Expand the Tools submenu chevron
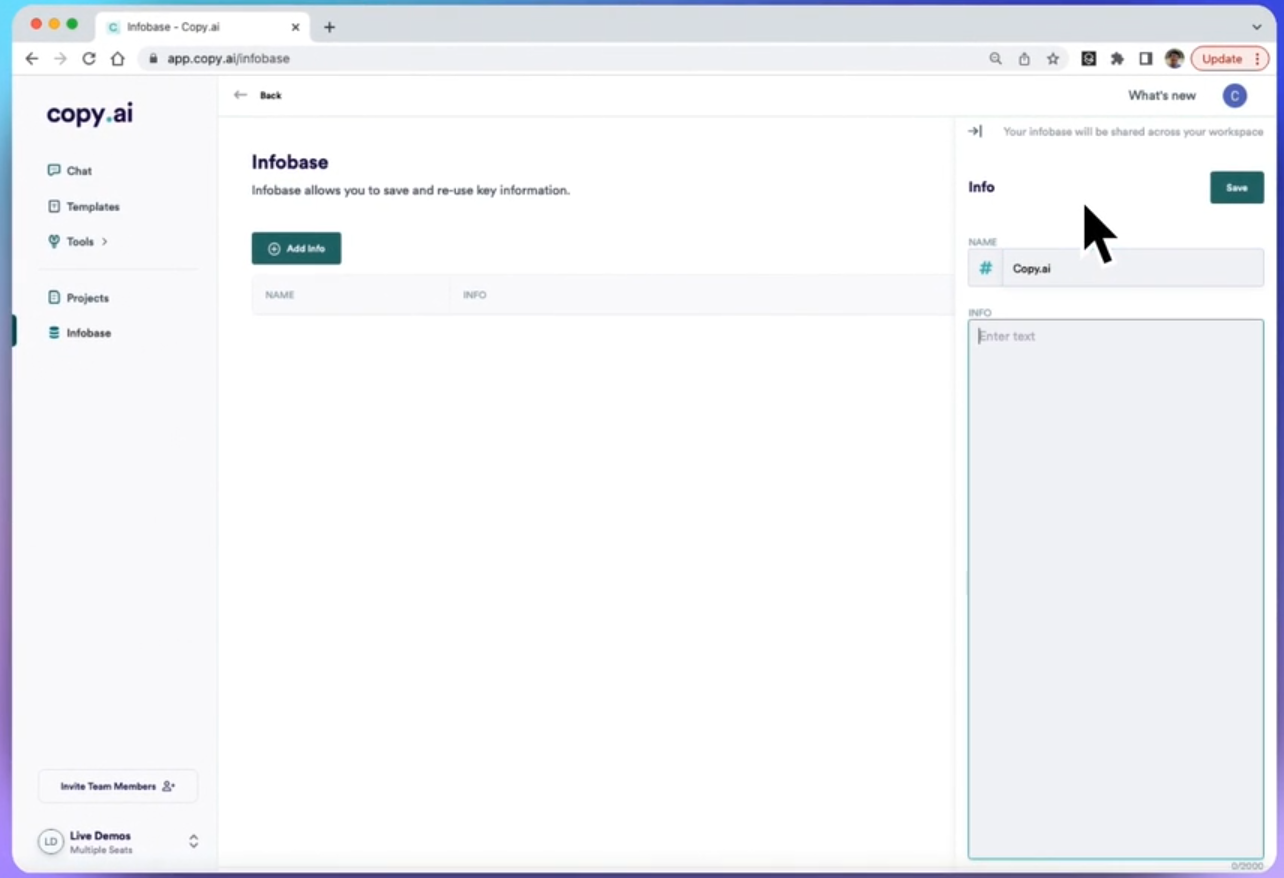 coord(104,242)
